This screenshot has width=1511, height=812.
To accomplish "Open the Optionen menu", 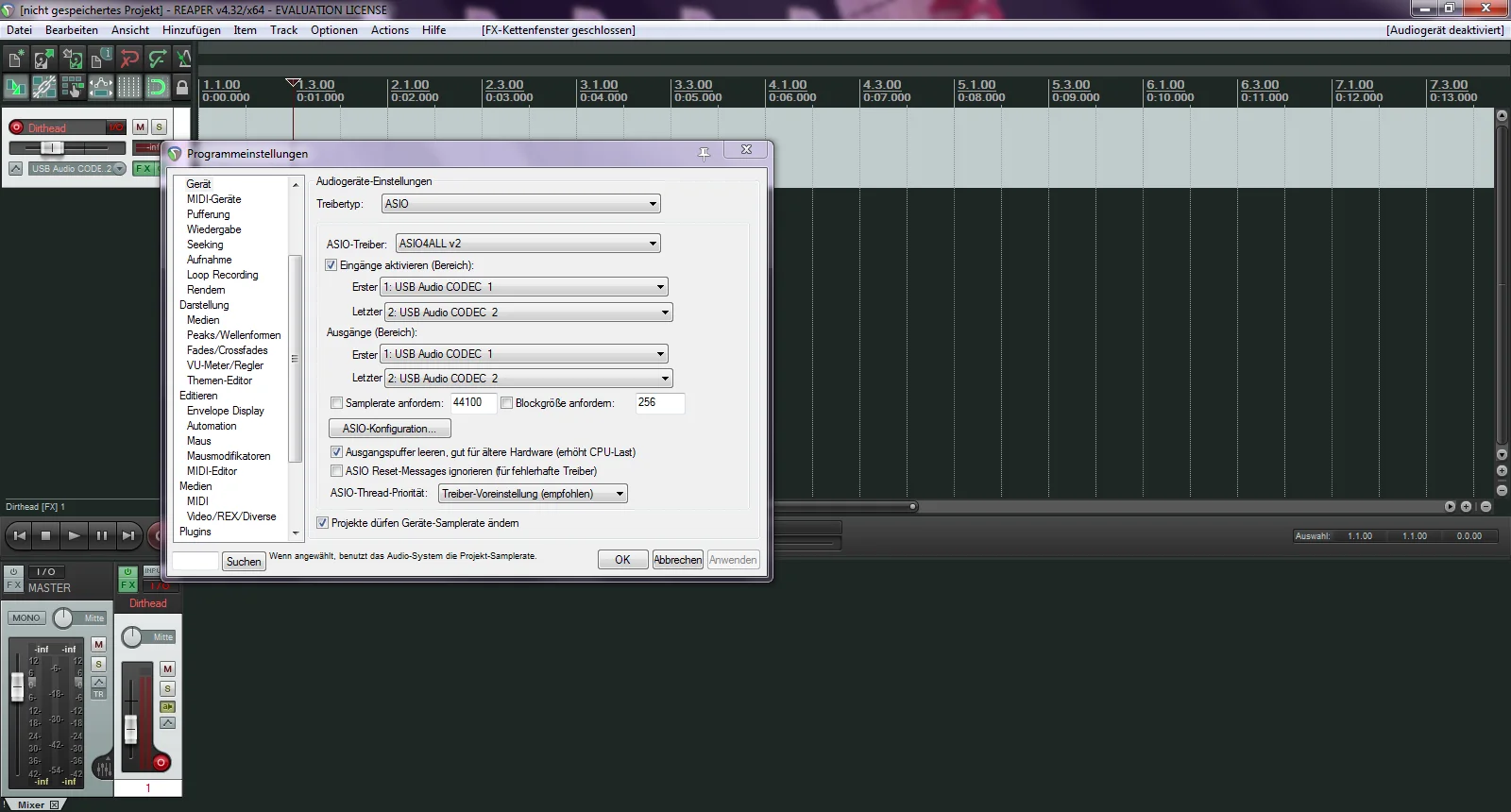I will click(x=334, y=30).
